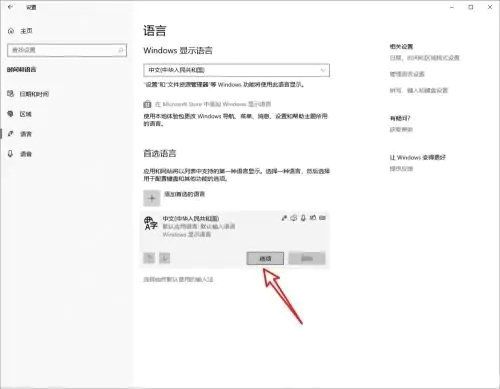Open Options (选项) for Chinese language
Image resolution: width=500 pixels, height=389 pixels.
point(265,258)
